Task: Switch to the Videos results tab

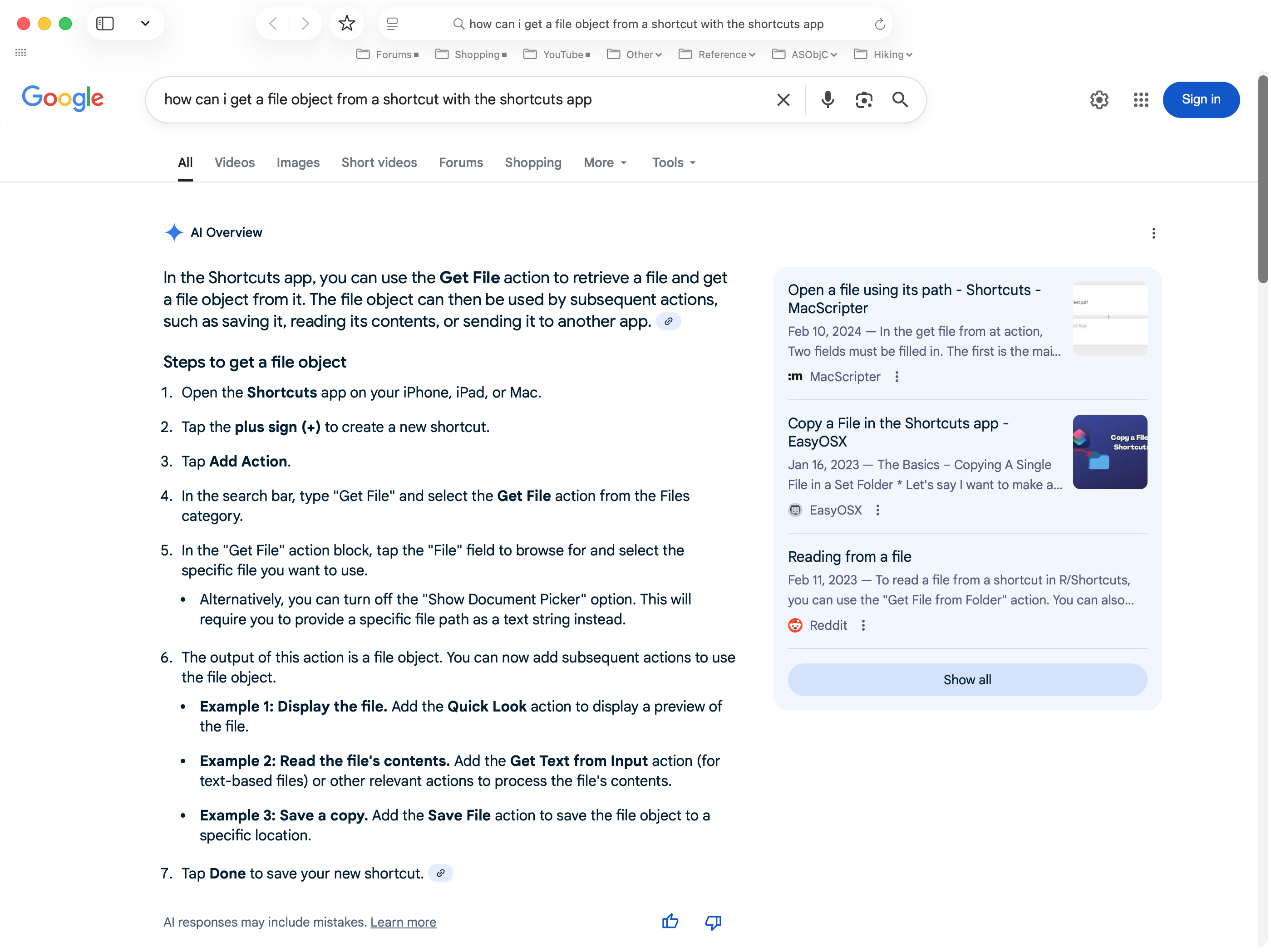Action: coord(234,162)
